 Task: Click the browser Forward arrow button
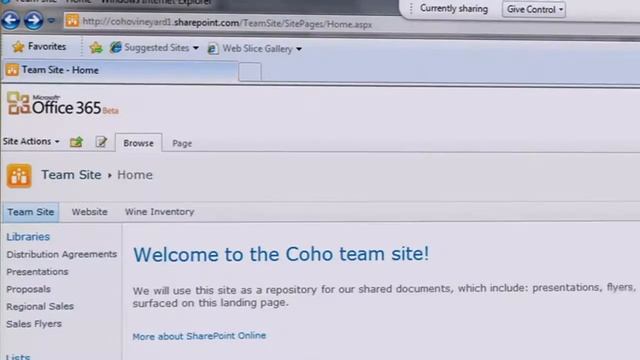click(33, 20)
